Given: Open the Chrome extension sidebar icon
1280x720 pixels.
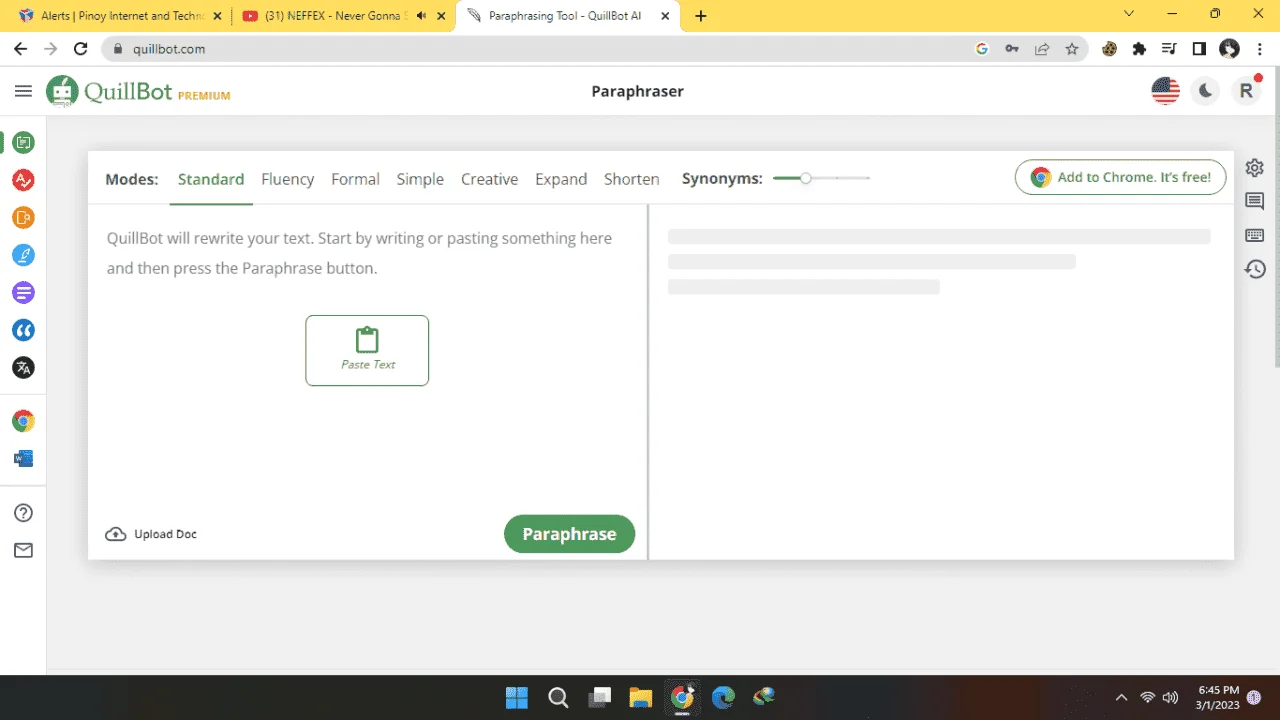Looking at the screenshot, I should 24,421.
